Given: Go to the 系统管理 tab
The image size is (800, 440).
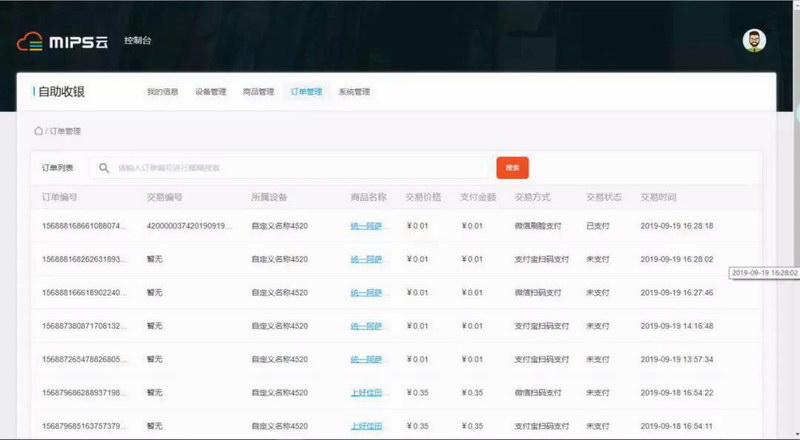Looking at the screenshot, I should [354, 92].
